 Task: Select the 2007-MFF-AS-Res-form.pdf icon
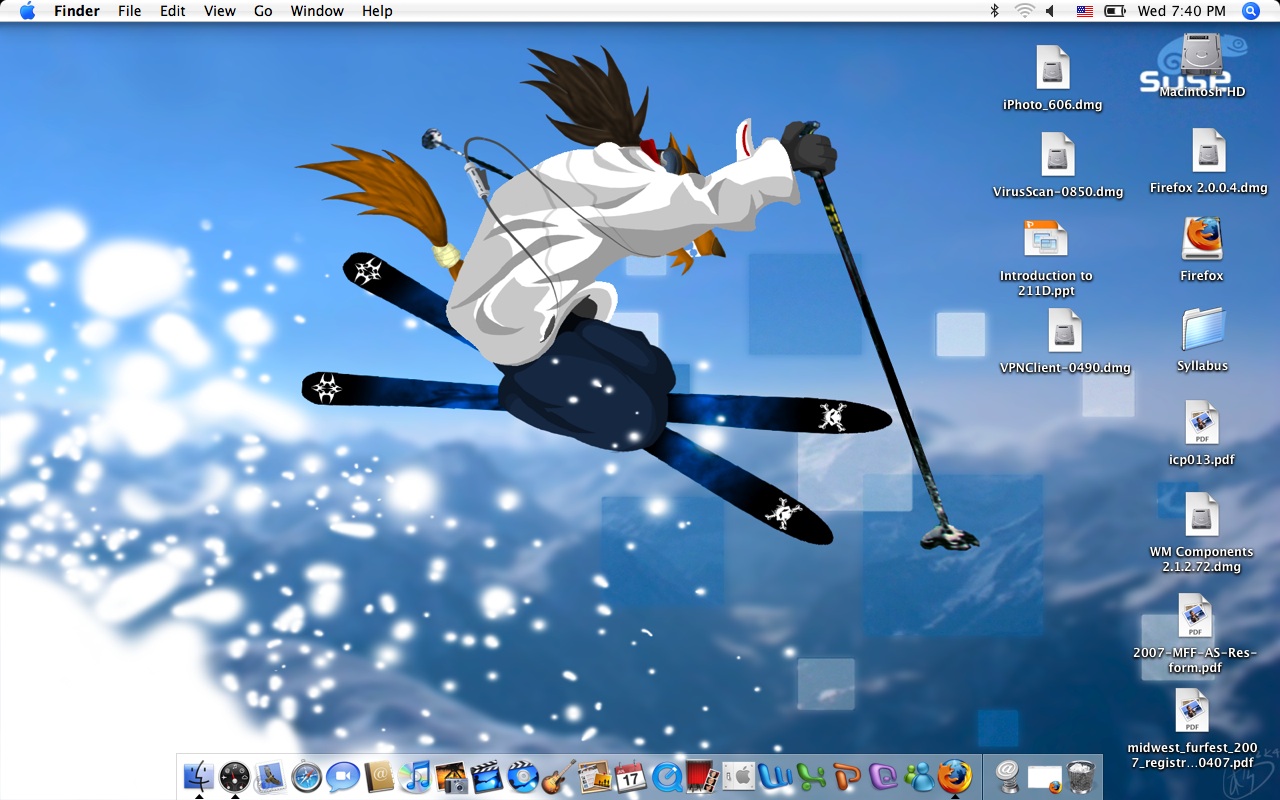(1195, 616)
